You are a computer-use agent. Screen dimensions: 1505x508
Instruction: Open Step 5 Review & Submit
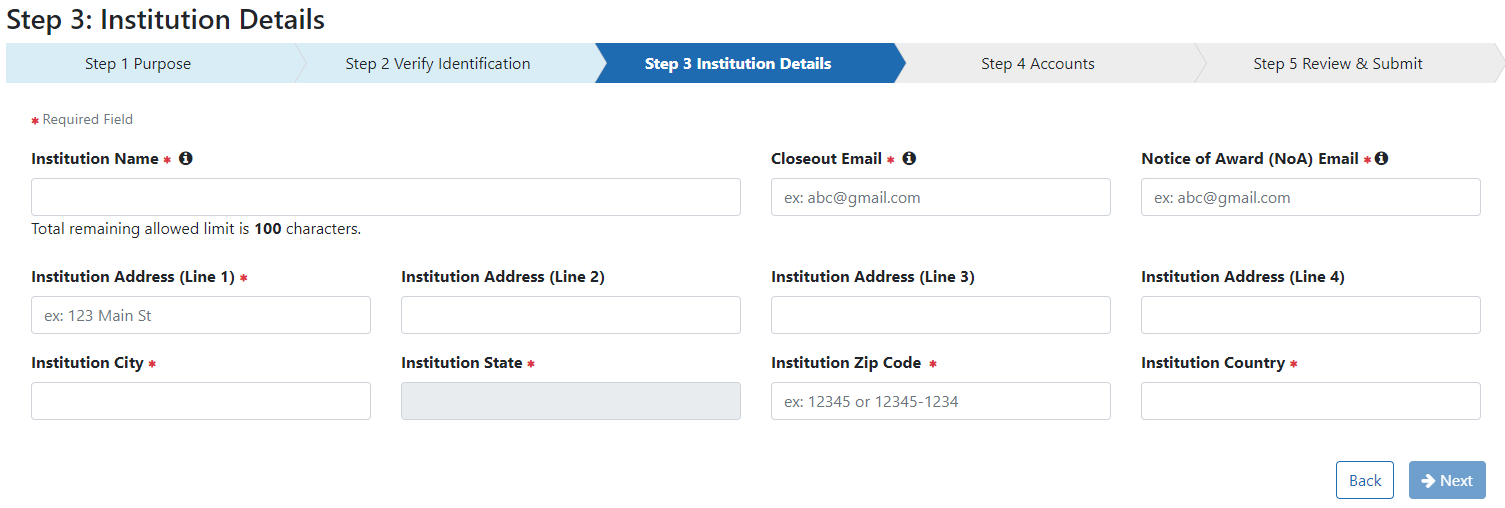point(1338,64)
